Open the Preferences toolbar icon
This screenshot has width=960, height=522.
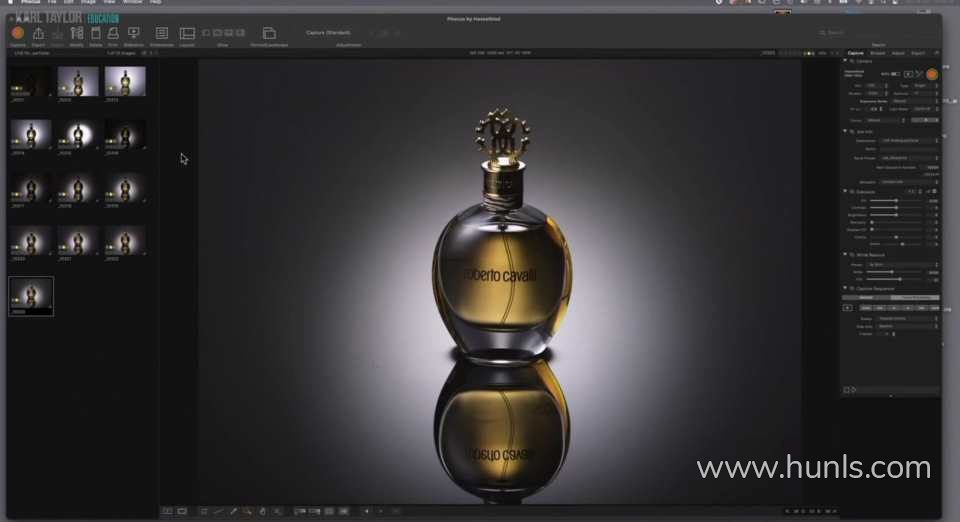162,33
